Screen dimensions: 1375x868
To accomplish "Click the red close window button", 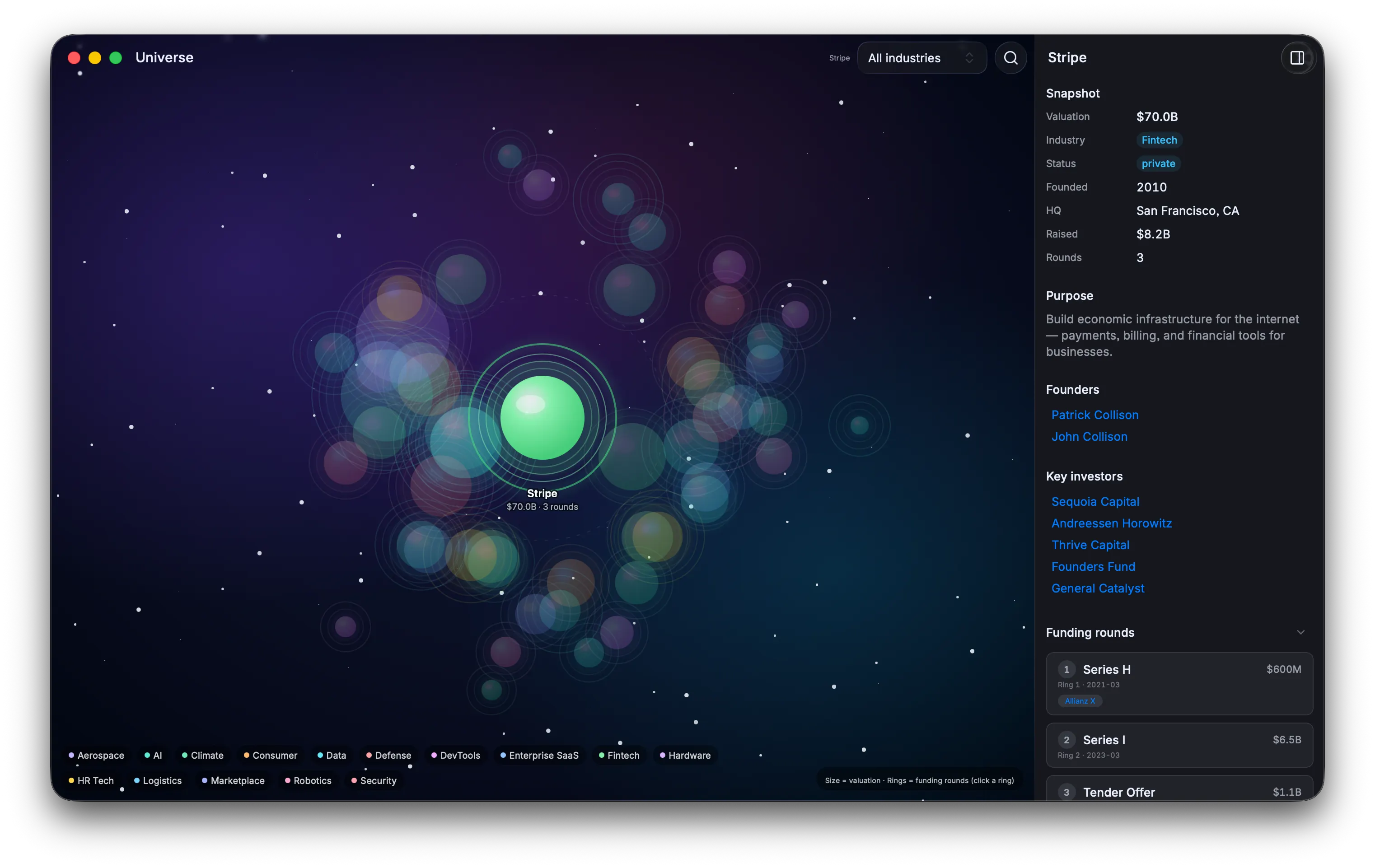I will pyautogui.click(x=74, y=58).
